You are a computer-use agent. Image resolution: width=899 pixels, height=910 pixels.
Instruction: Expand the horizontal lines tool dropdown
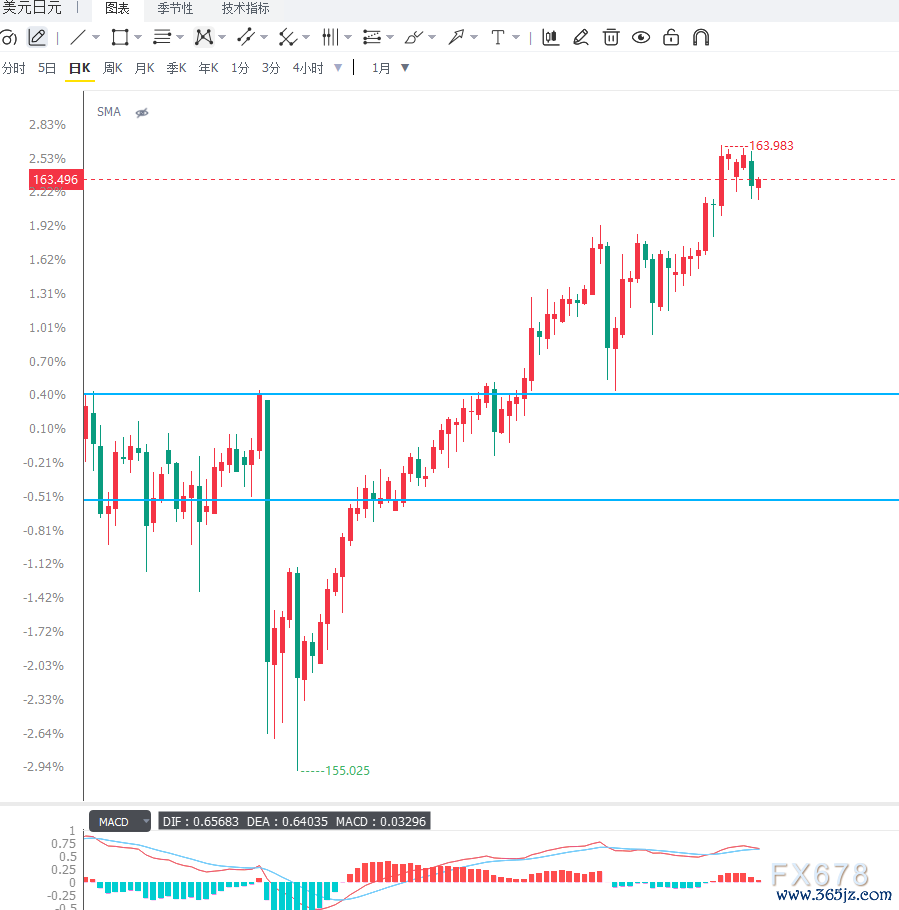click(x=180, y=38)
